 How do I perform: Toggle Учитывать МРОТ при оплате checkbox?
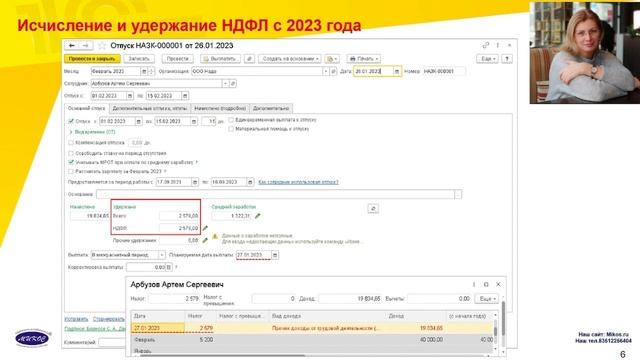click(71, 162)
